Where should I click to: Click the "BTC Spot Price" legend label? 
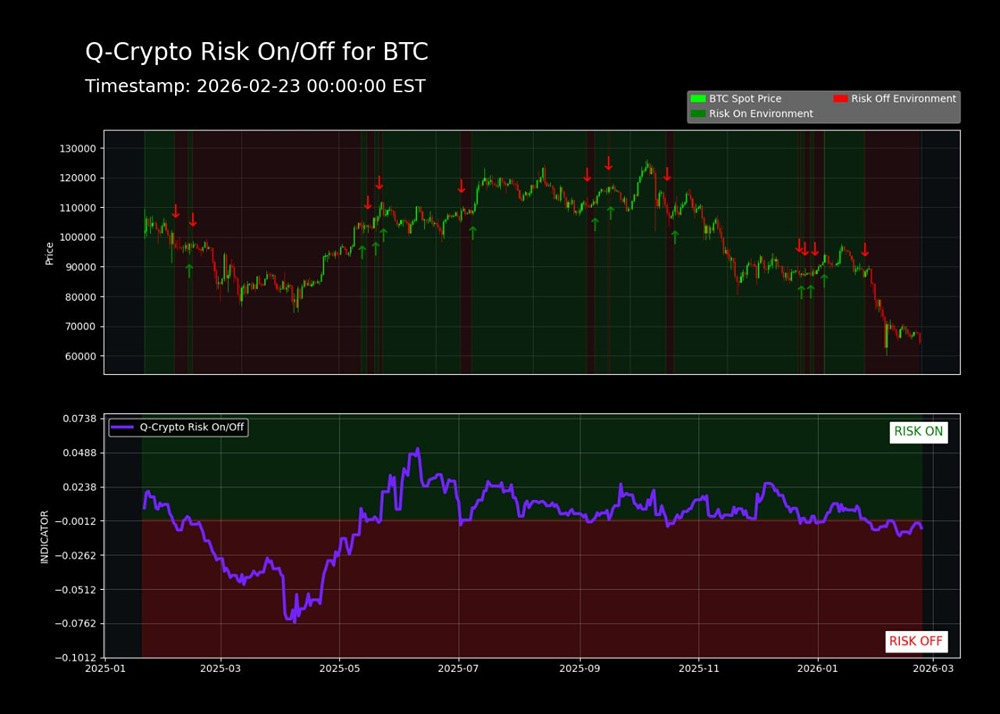pos(745,99)
